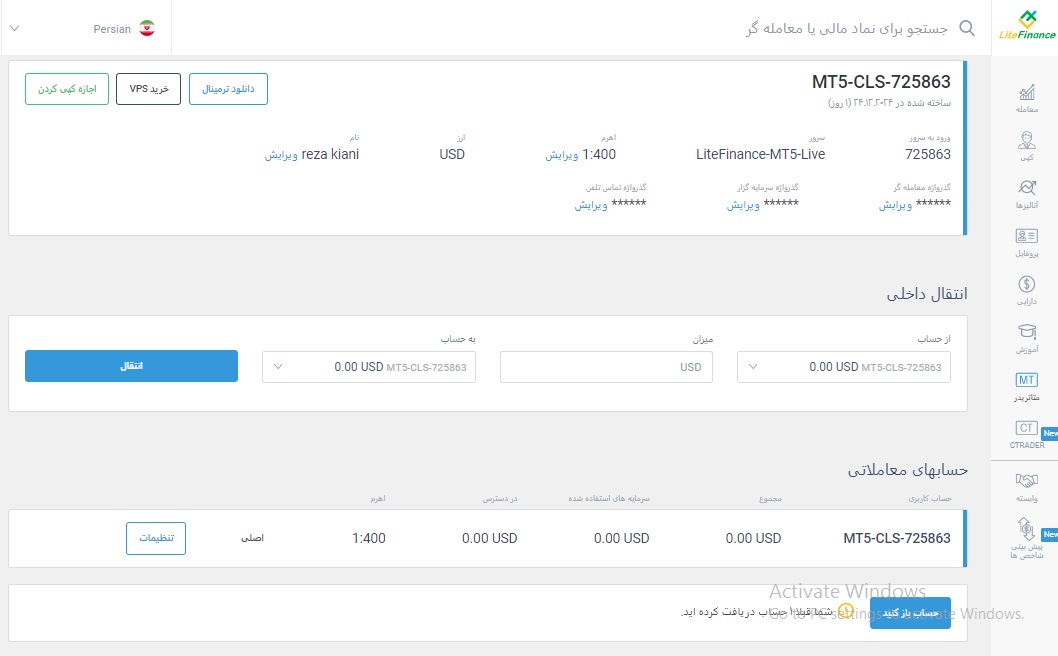1058x656 pixels.
Task: Open the 'به حساب' destination account dropdown
Action: click(368, 367)
